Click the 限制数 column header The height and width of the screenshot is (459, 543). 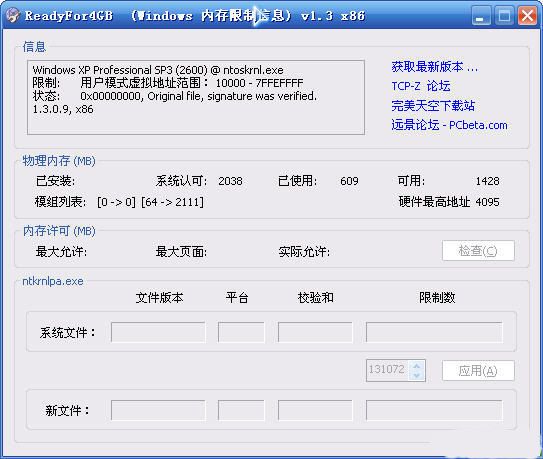[437, 298]
